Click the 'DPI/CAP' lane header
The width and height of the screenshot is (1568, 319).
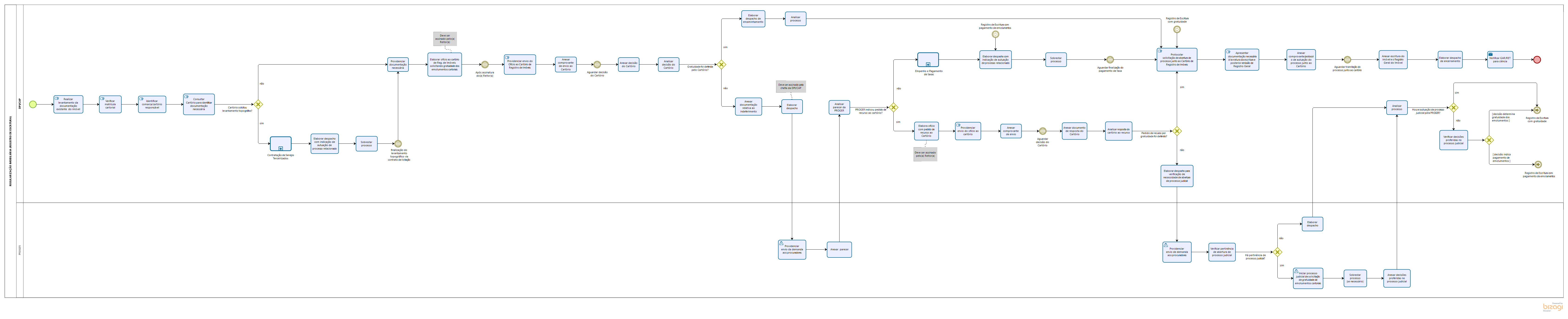[x=20, y=104]
